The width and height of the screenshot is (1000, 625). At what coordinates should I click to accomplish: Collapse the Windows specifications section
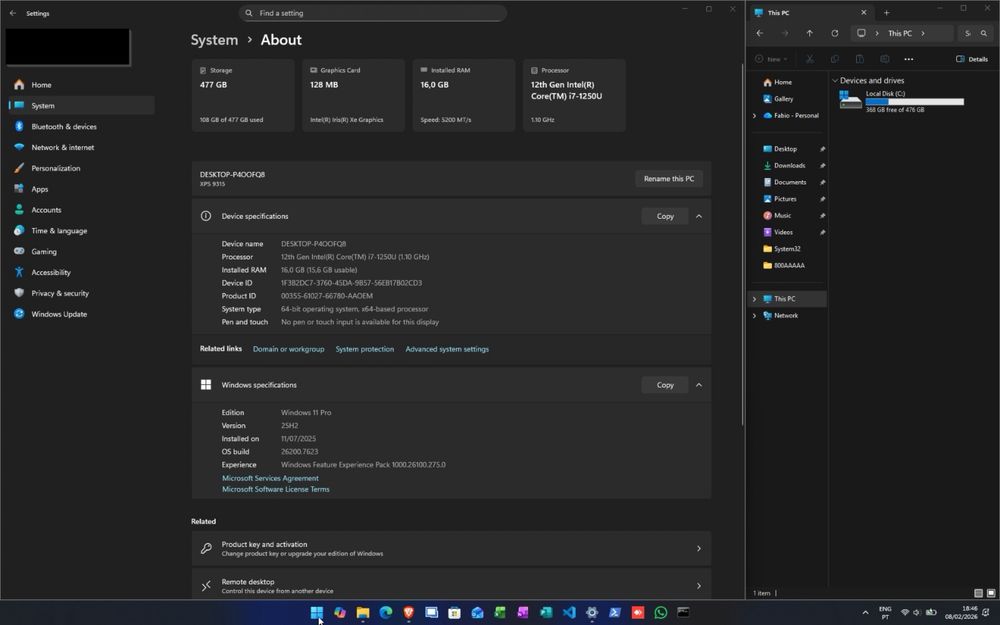coord(699,385)
